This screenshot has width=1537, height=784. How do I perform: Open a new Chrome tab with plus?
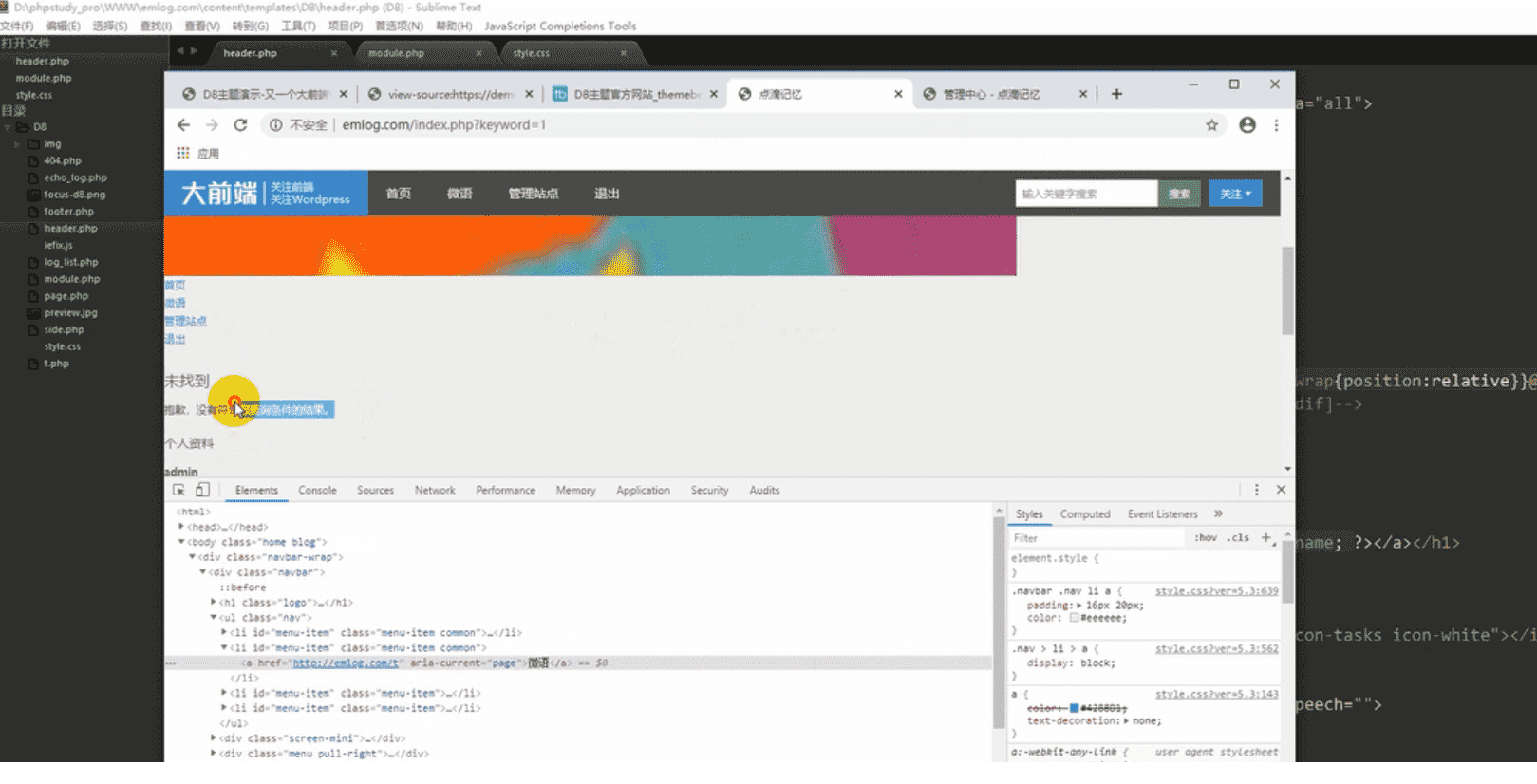[x=1116, y=94]
